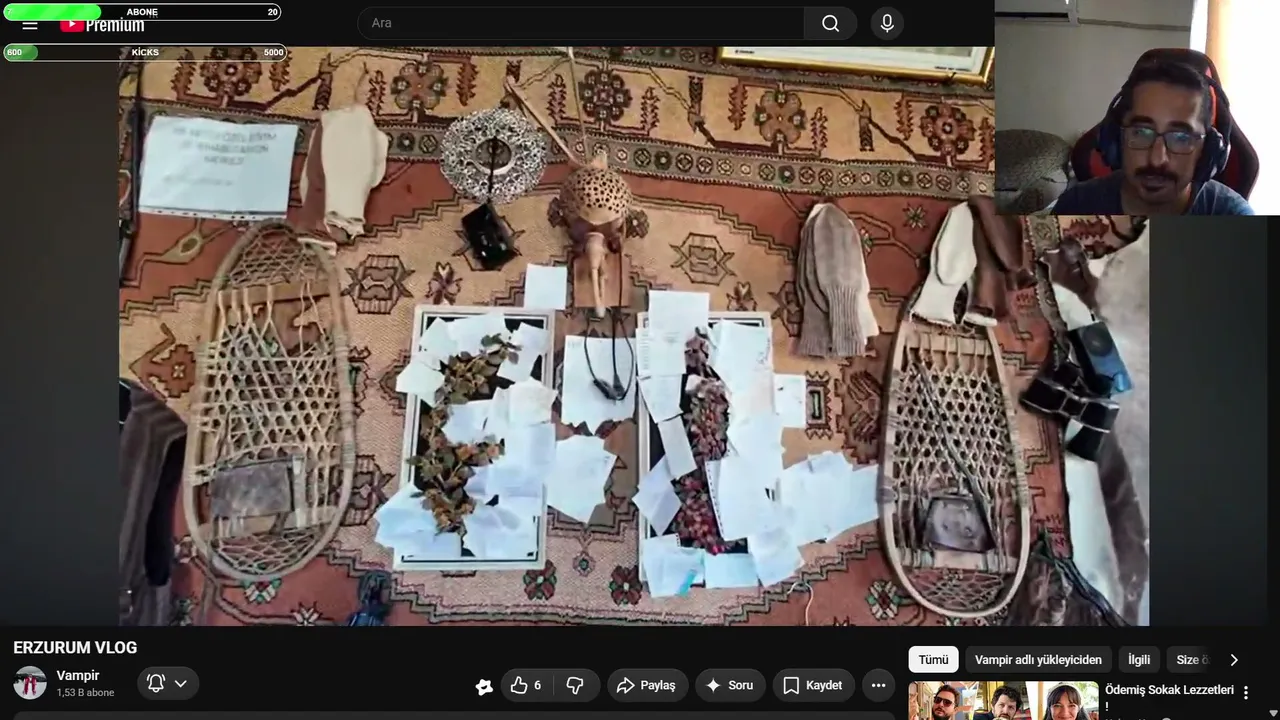Select the 'Vampir adlı yükleyiciden' chip
This screenshot has width=1280, height=720.
click(1038, 660)
